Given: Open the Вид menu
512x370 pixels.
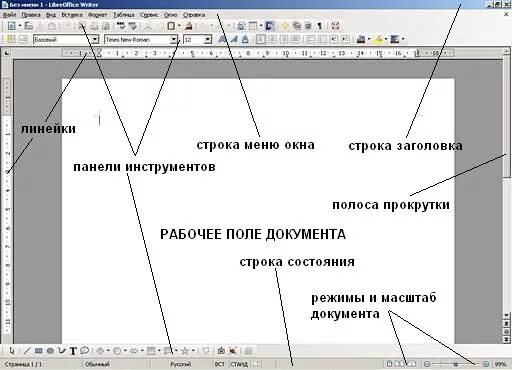Looking at the screenshot, I should click(51, 15).
